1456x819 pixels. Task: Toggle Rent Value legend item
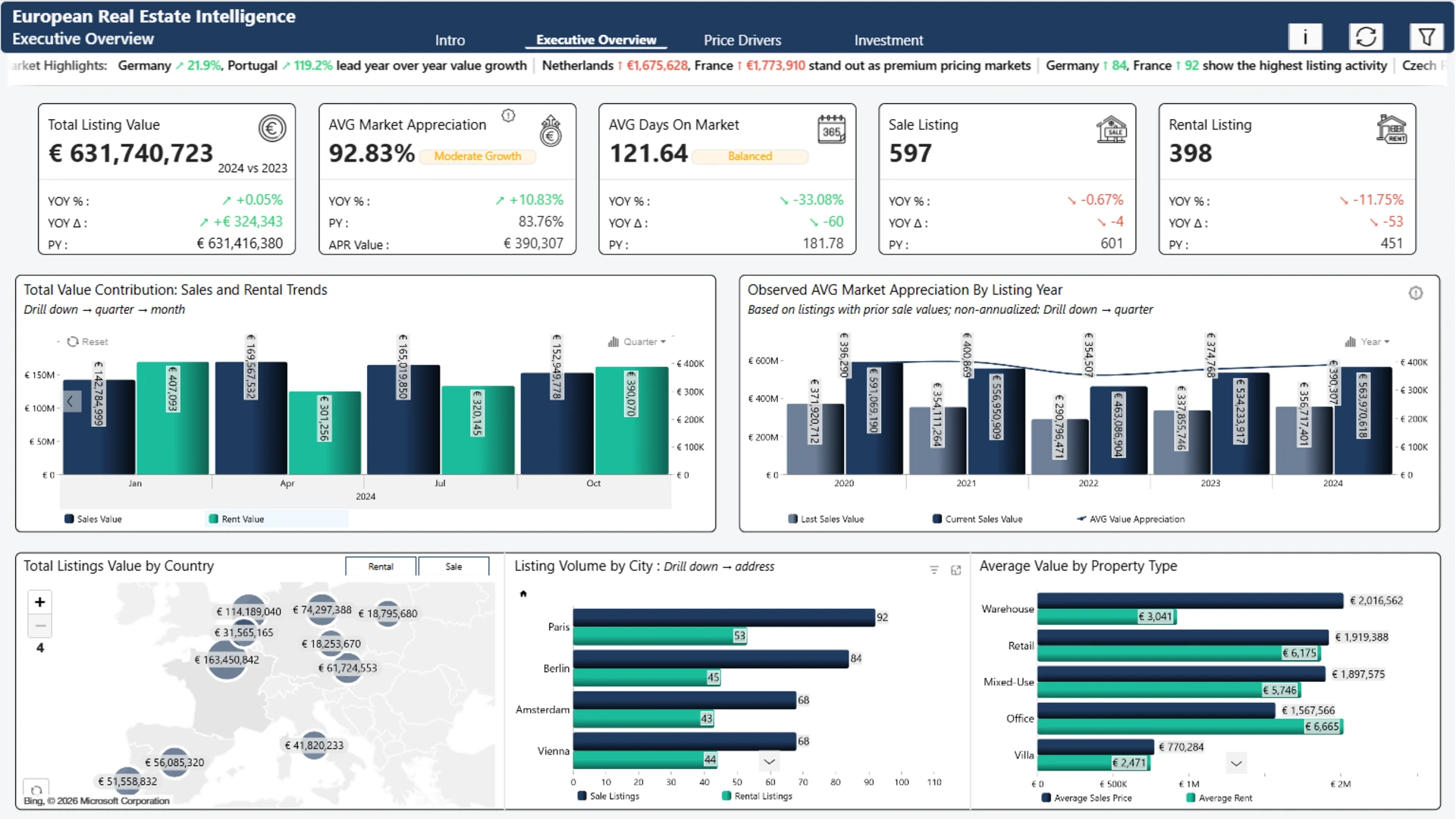pyautogui.click(x=242, y=519)
